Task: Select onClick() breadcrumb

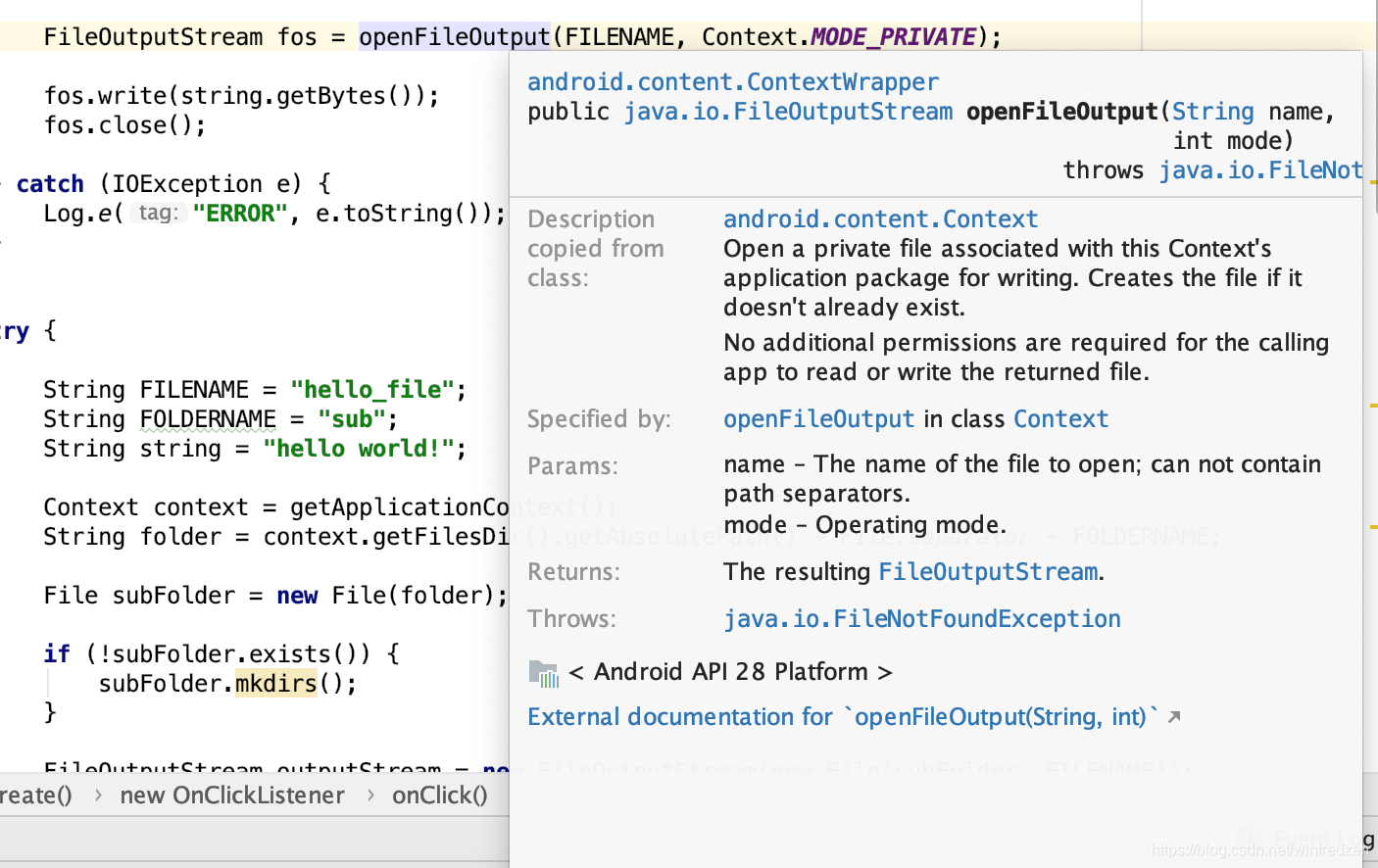Action: 439,796
